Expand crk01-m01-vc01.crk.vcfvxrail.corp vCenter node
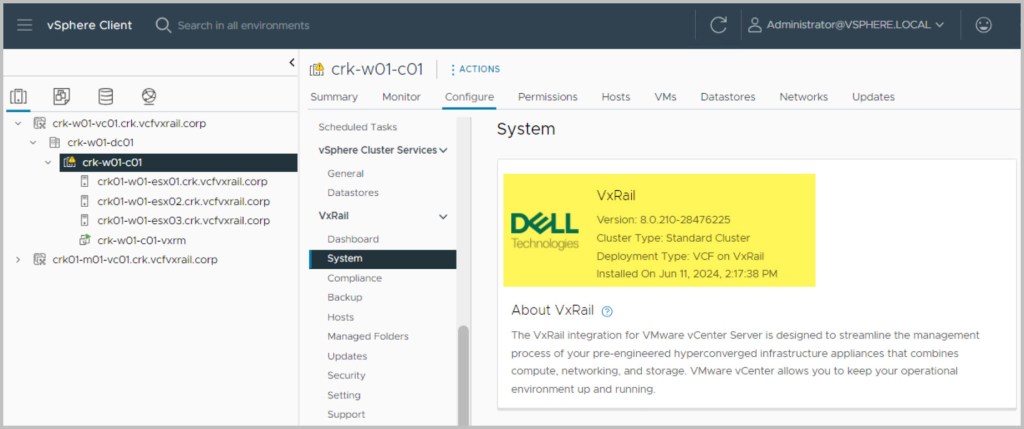The height and width of the screenshot is (429, 1024). coord(18,259)
